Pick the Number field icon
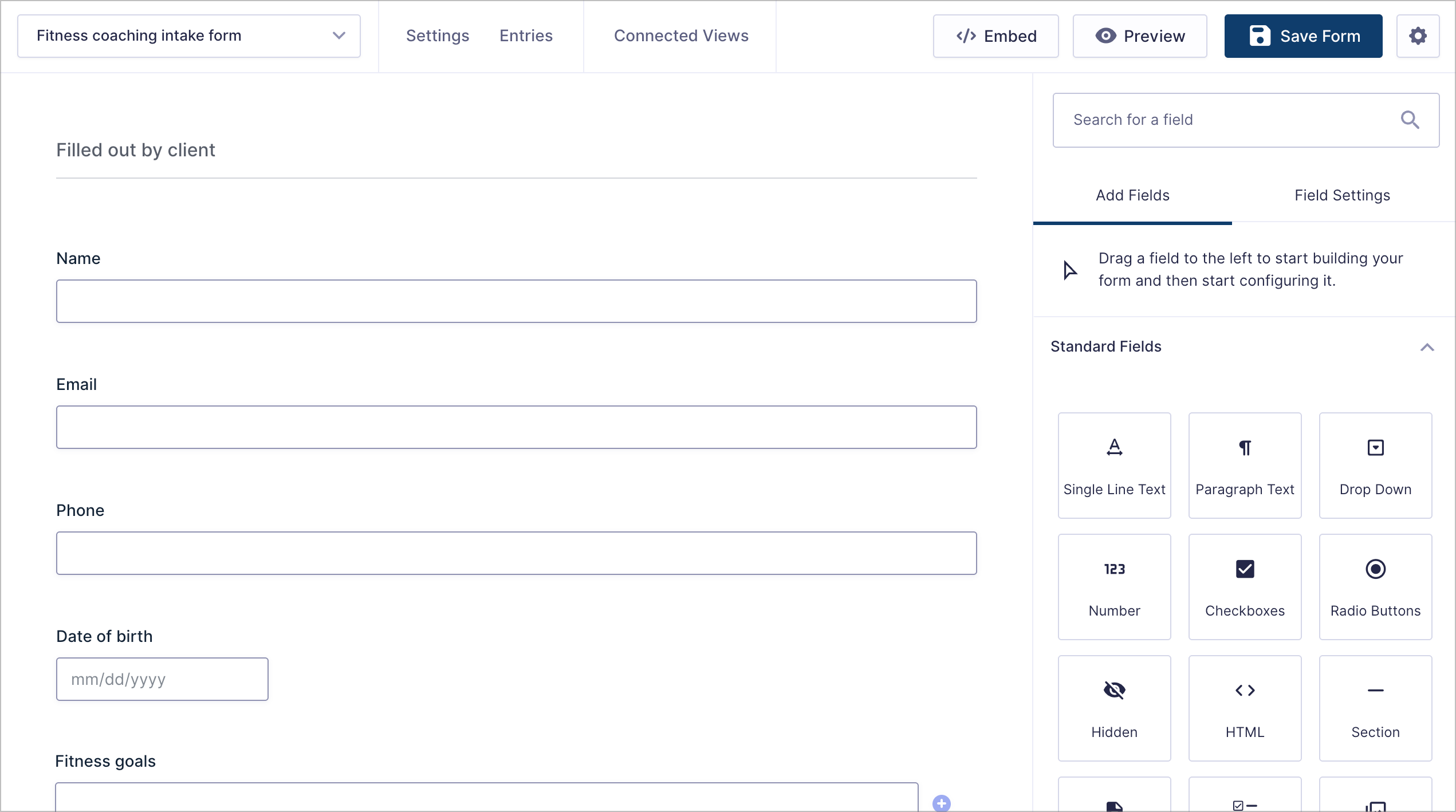Image resolution: width=1456 pixels, height=812 pixels. point(1114,587)
